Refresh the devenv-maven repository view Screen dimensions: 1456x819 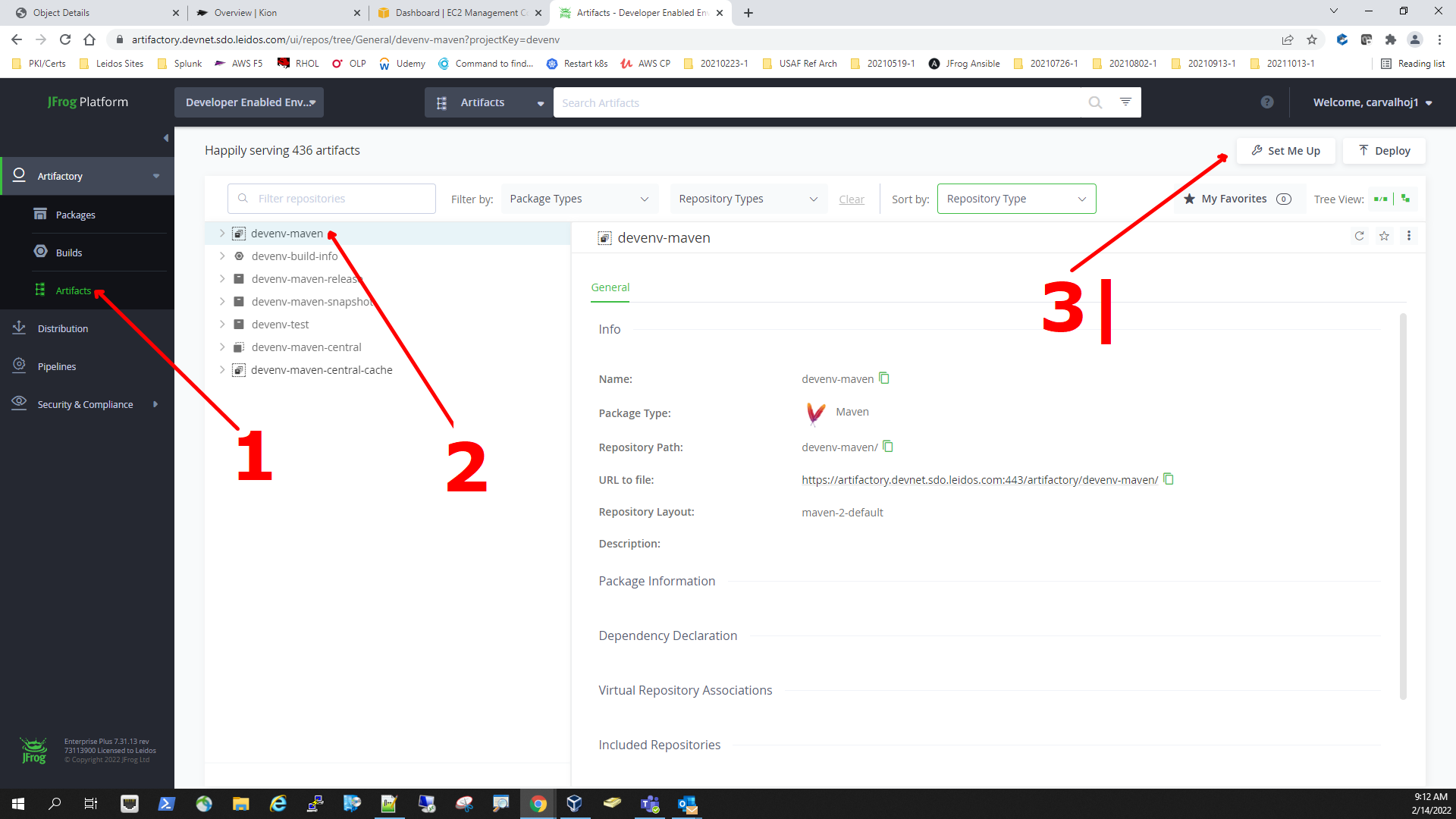click(x=1359, y=236)
